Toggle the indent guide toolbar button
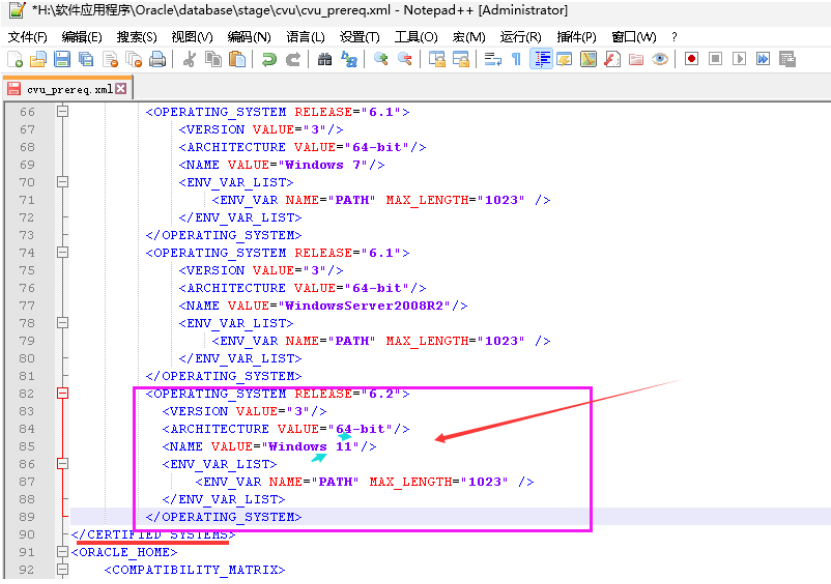The height and width of the screenshot is (584, 831). click(x=541, y=60)
